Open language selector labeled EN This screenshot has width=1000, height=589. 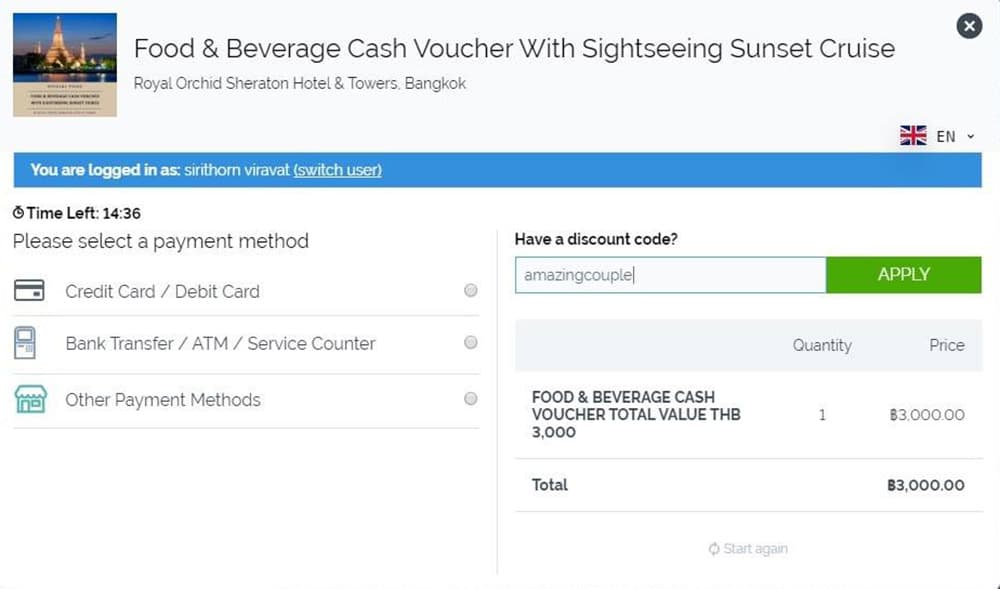click(938, 136)
